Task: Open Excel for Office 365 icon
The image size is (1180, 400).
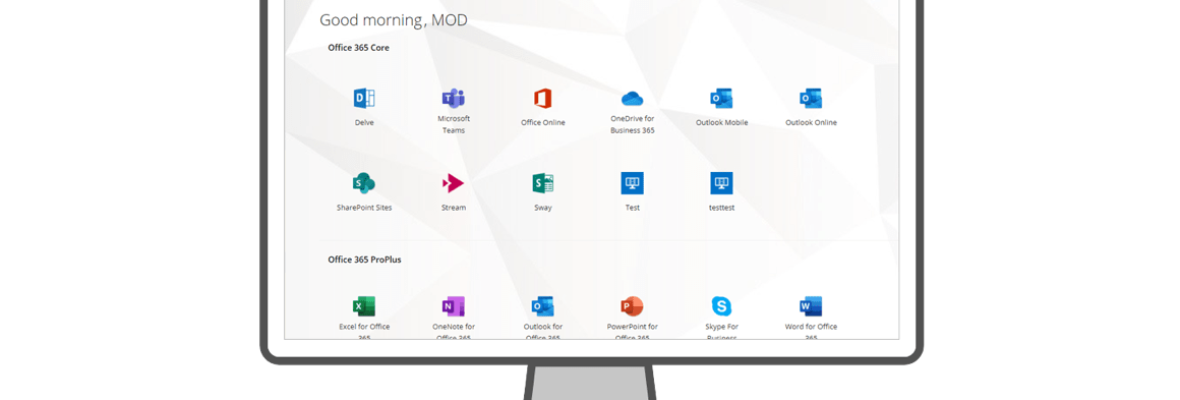Action: click(x=364, y=306)
